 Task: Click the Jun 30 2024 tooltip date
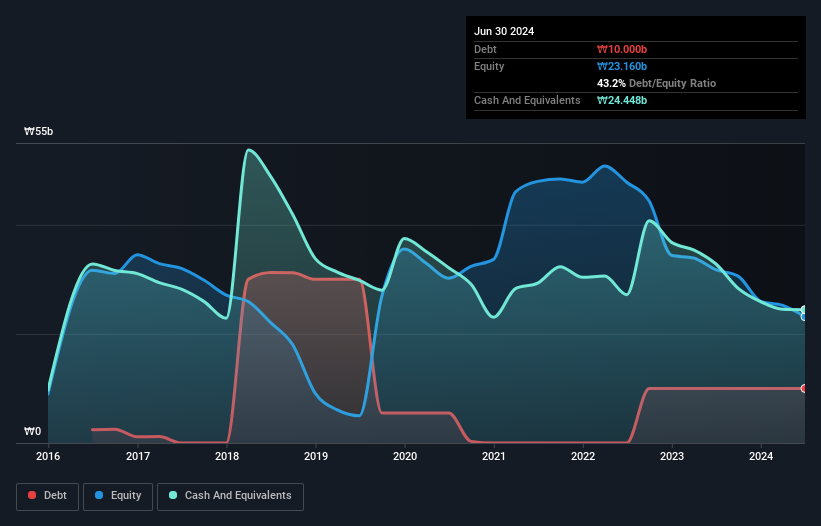coord(504,31)
